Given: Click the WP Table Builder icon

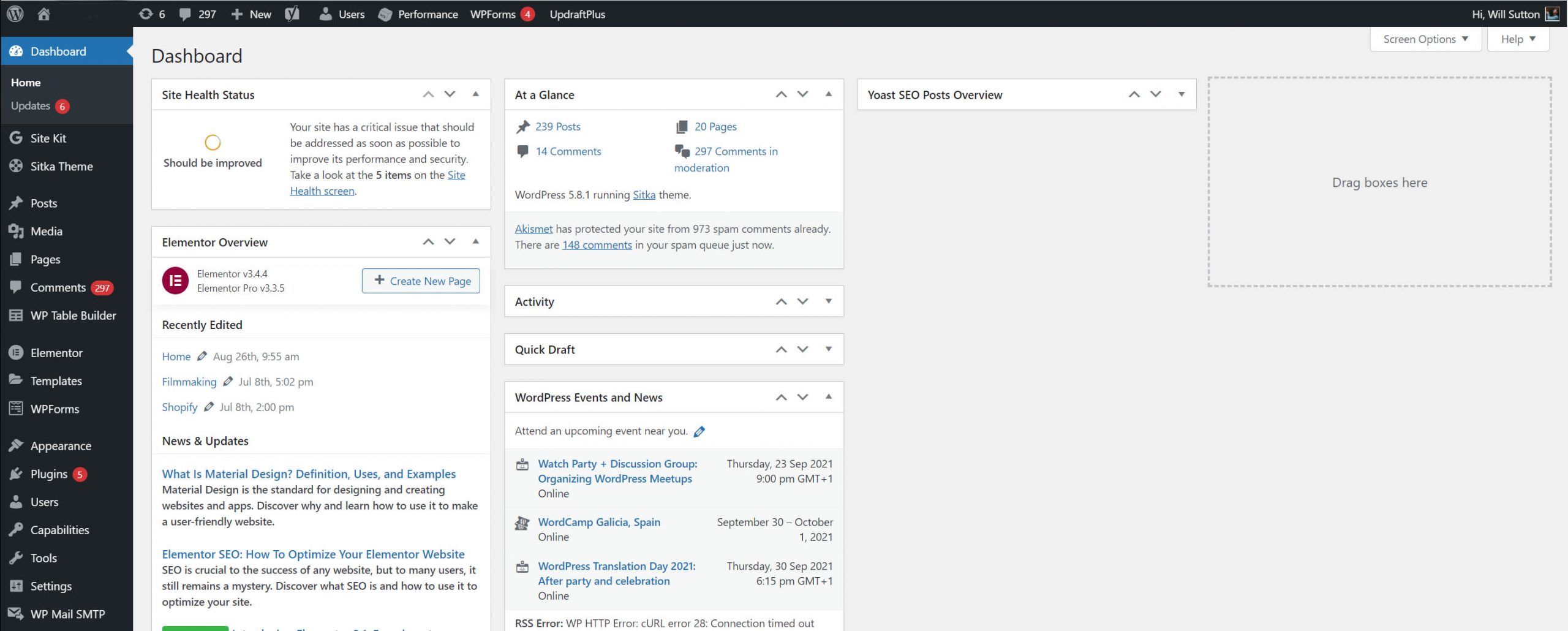Looking at the screenshot, I should (x=16, y=315).
